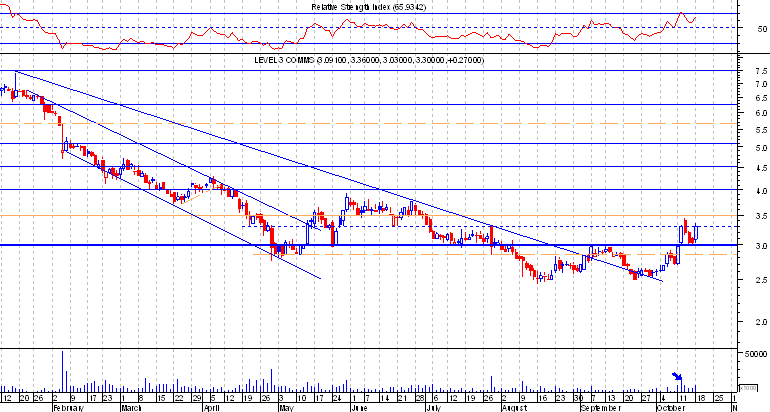Screen dimensions: 770x412
Task: Click the 50000 volume axis label
Action: click(x=755, y=354)
